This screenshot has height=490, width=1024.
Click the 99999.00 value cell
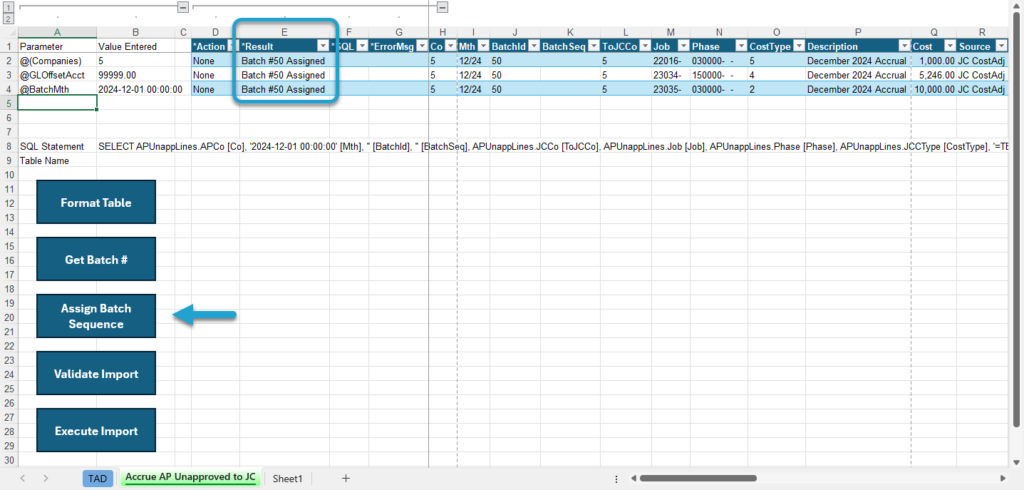(135, 75)
